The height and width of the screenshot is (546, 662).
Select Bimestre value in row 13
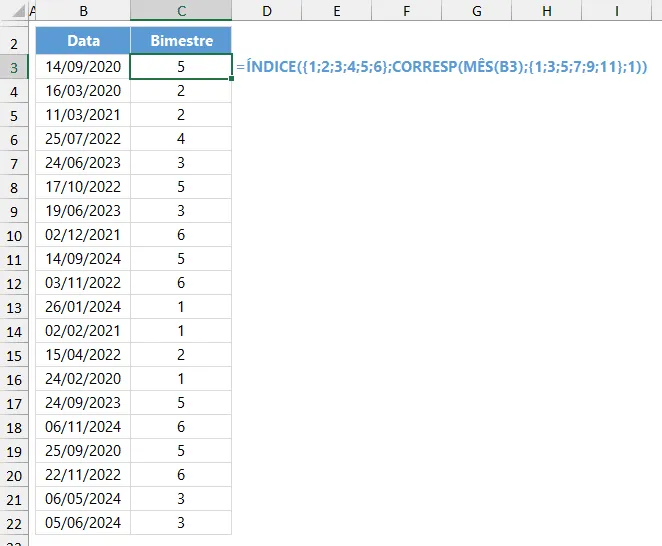pos(181,307)
